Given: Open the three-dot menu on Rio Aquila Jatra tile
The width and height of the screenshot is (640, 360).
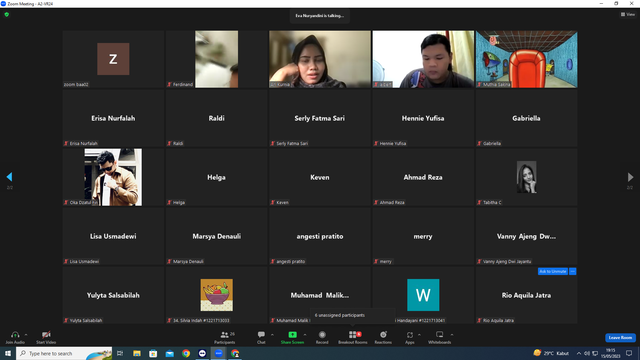Looking at the screenshot, I should coord(573,271).
